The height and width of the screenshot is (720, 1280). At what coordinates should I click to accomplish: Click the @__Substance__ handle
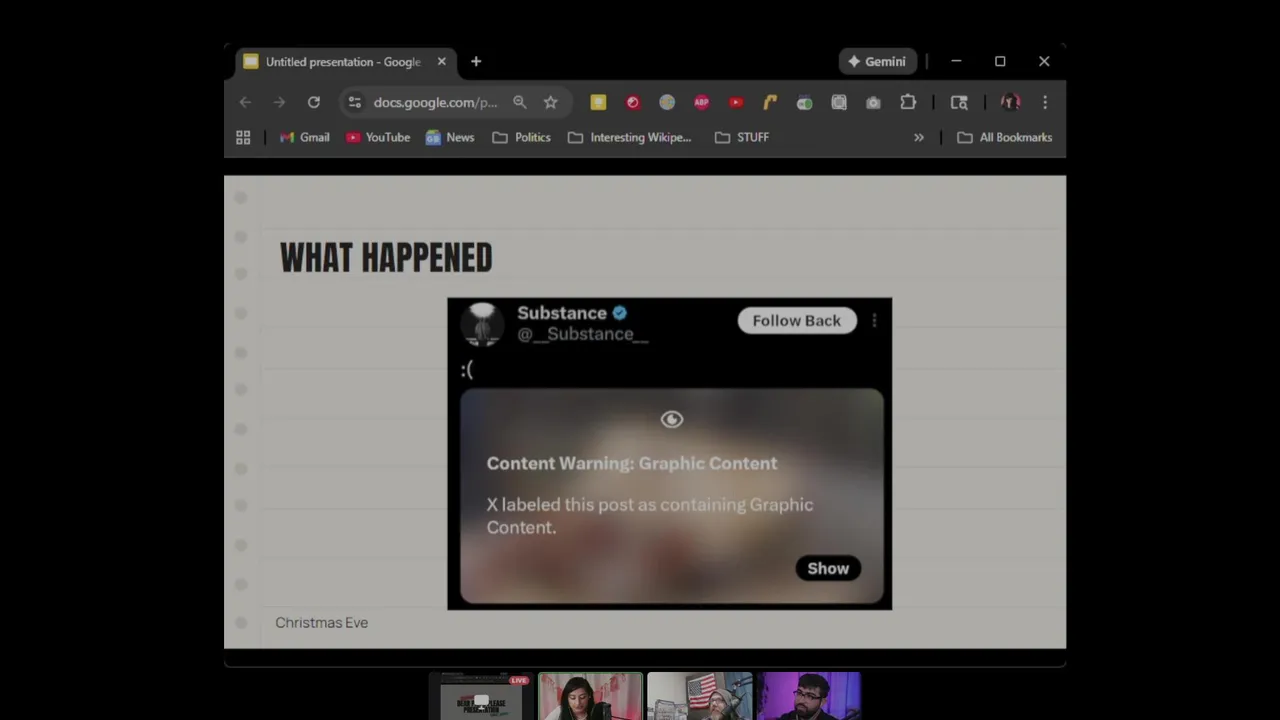583,334
